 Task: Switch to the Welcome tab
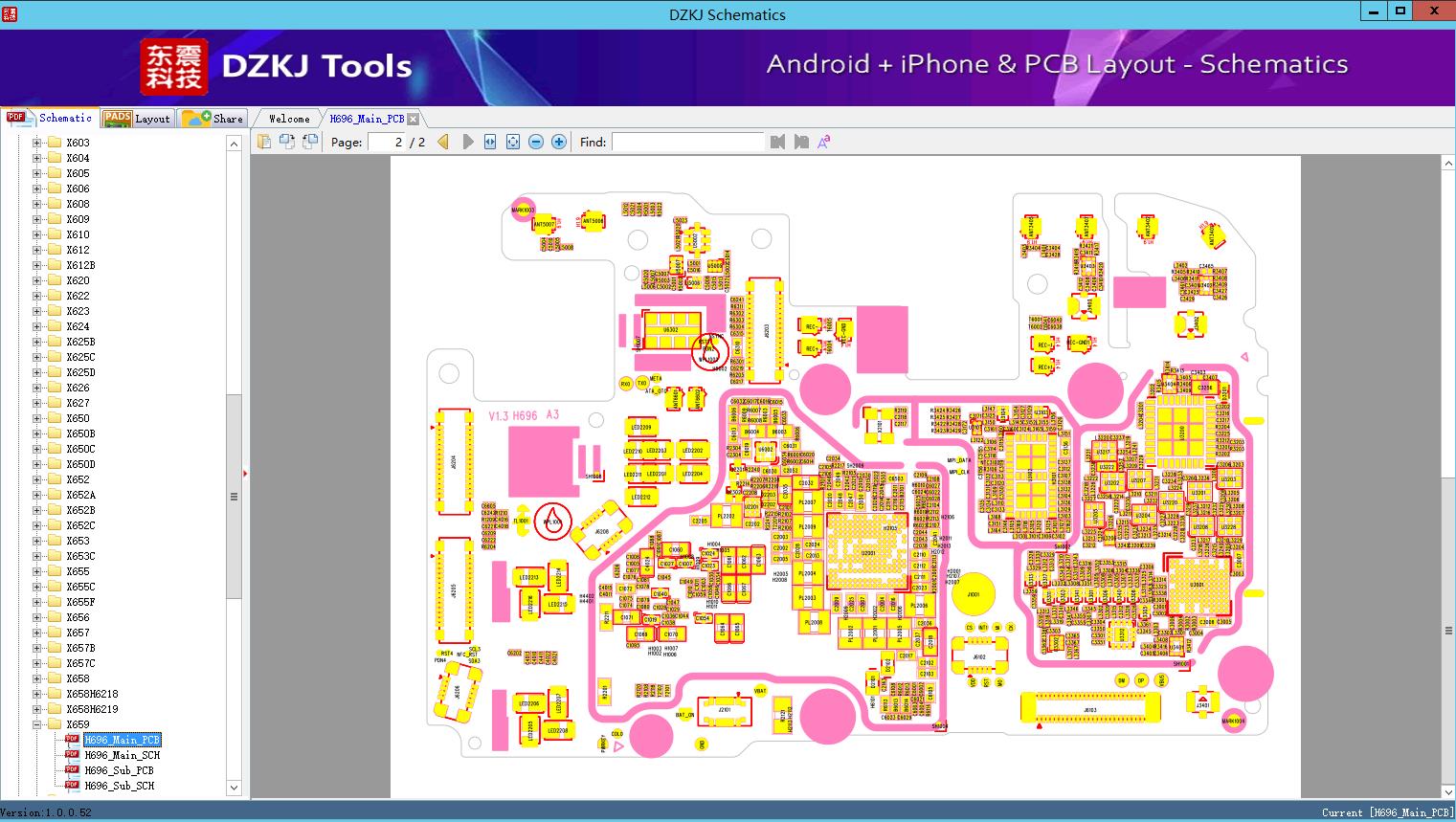tap(288, 119)
